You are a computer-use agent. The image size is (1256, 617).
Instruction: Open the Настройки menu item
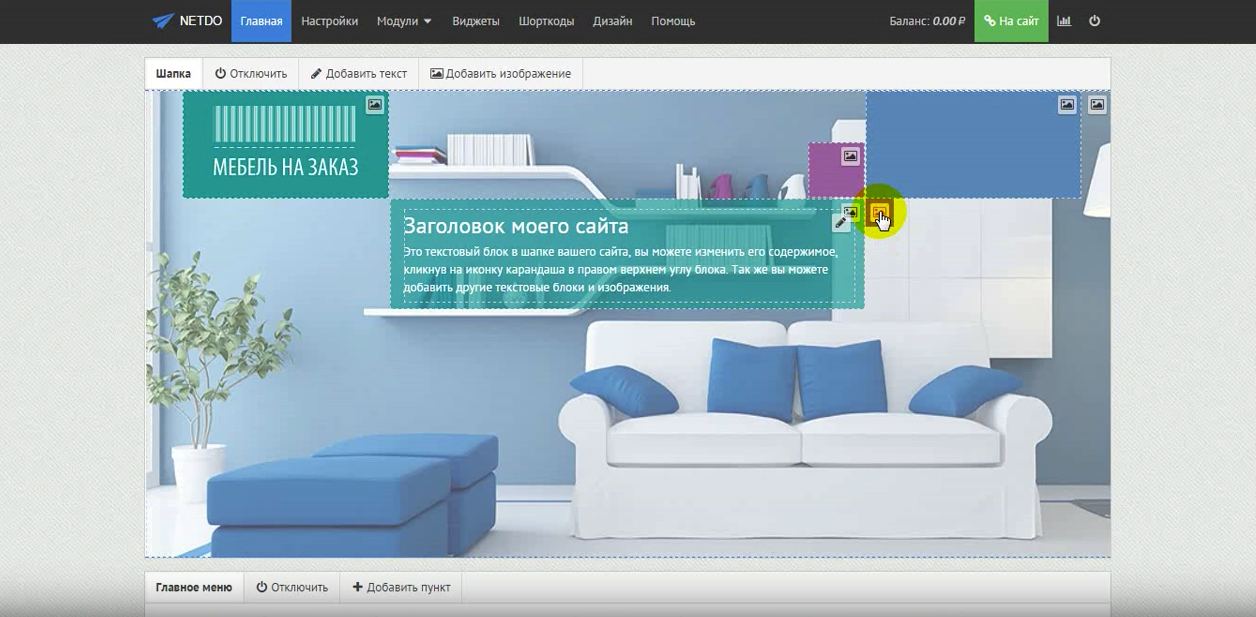pyautogui.click(x=329, y=21)
